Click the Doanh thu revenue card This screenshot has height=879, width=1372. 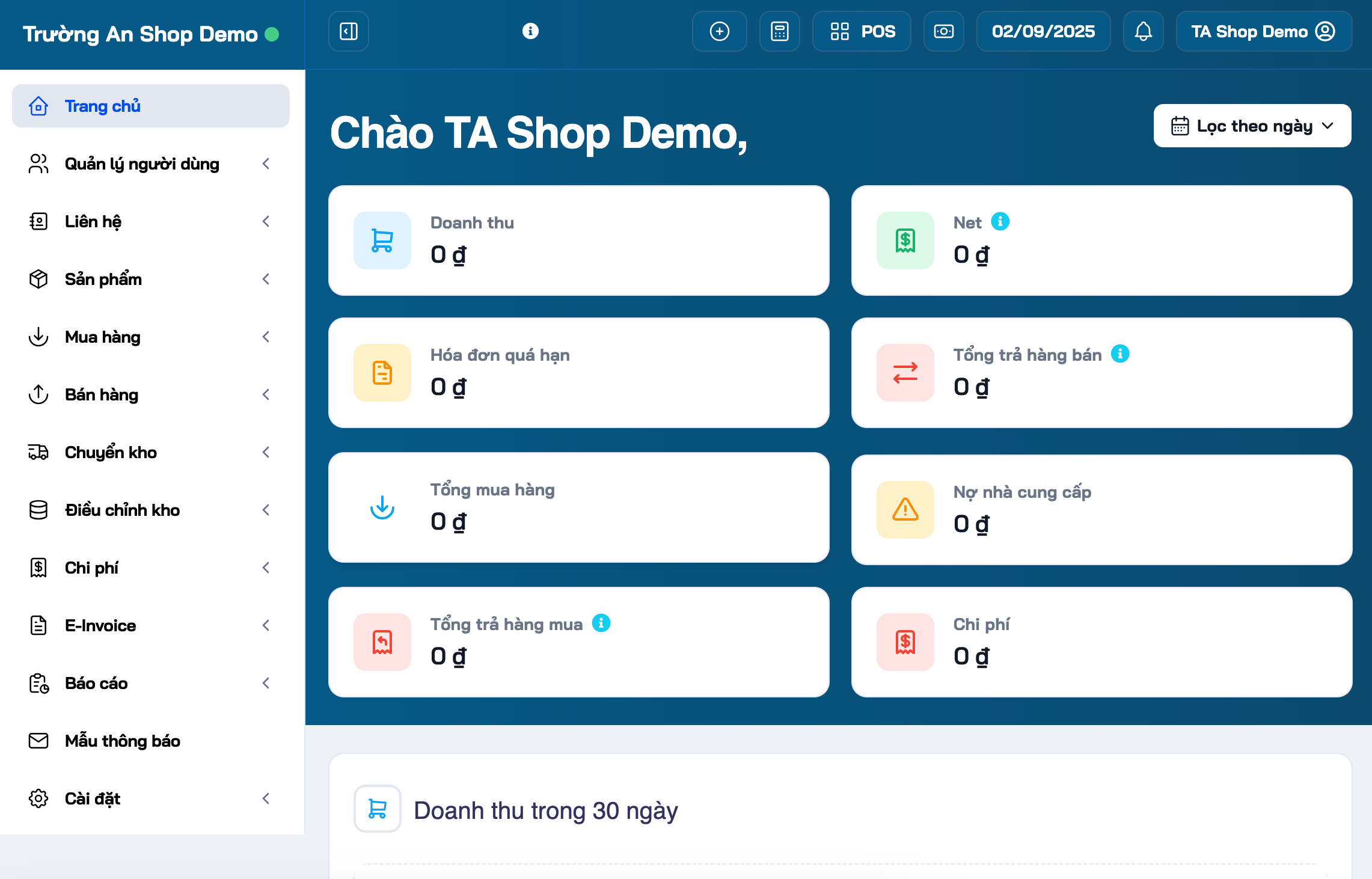tap(578, 240)
